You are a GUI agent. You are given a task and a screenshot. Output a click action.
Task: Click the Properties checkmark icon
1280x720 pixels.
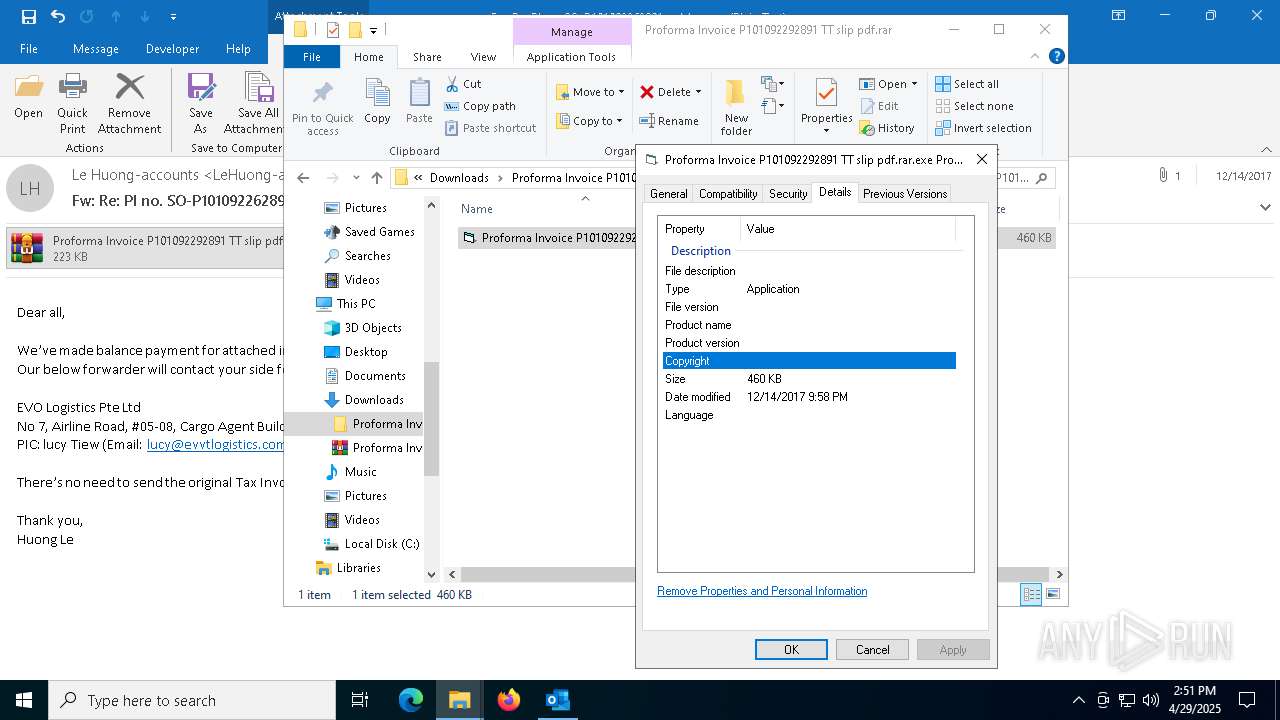pyautogui.click(x=826, y=93)
